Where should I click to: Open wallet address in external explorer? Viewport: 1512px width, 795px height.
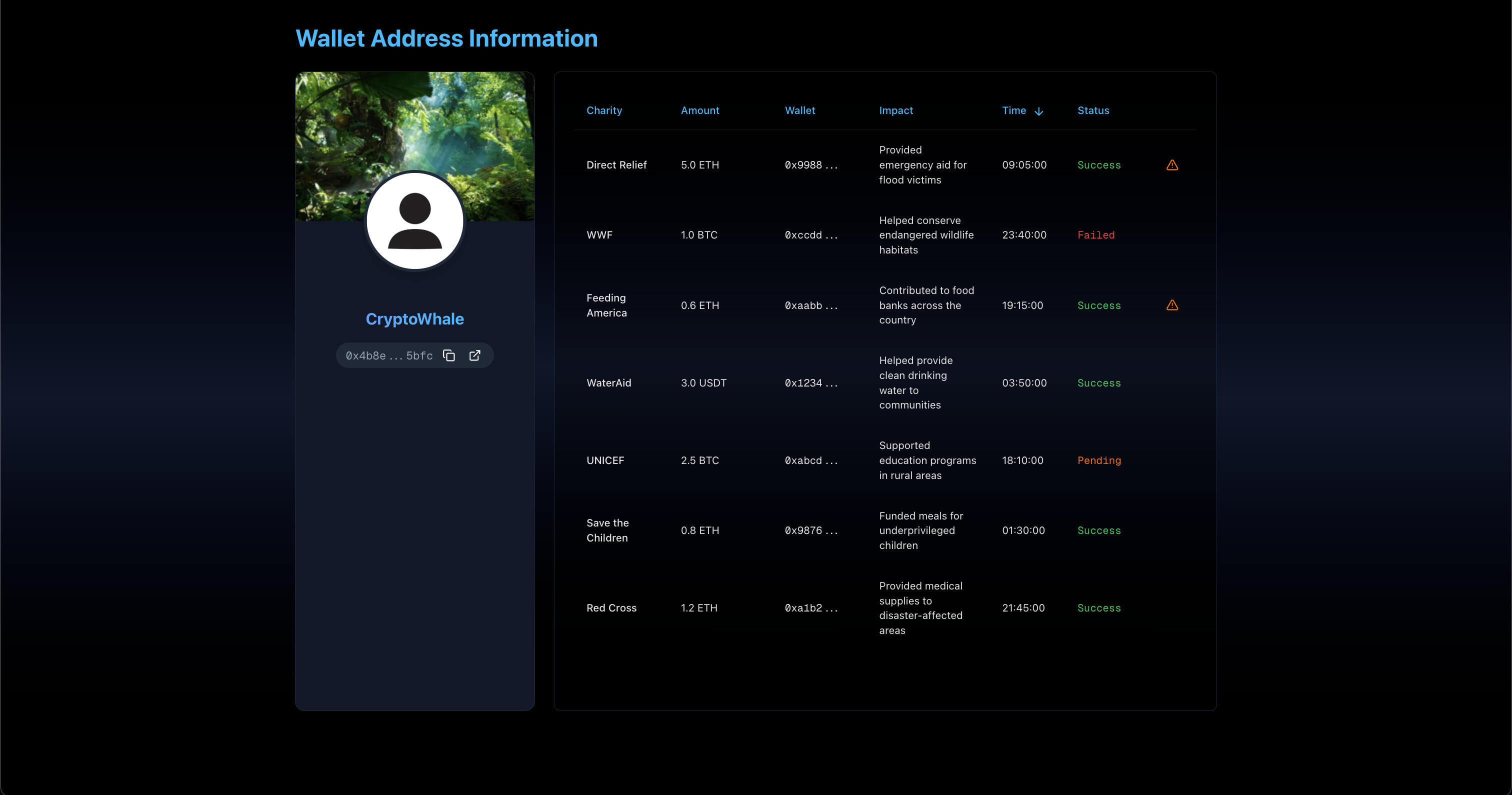point(475,356)
